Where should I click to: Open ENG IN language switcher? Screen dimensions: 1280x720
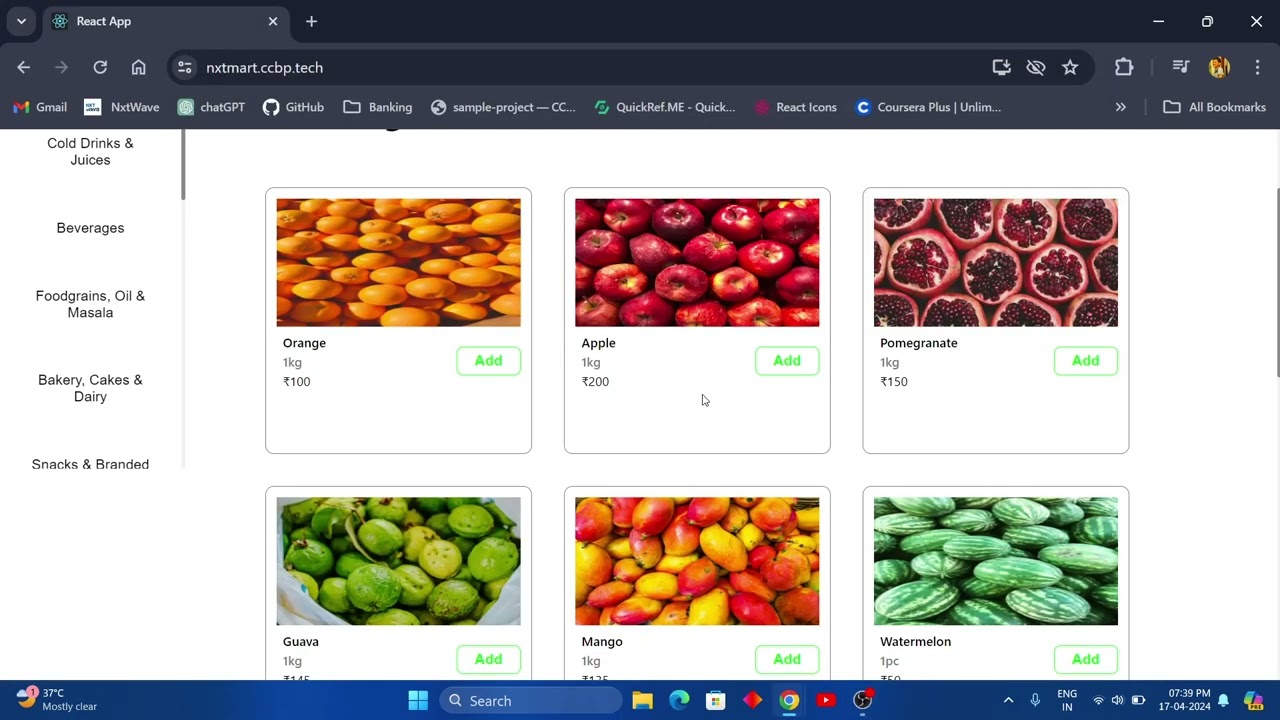pos(1067,700)
